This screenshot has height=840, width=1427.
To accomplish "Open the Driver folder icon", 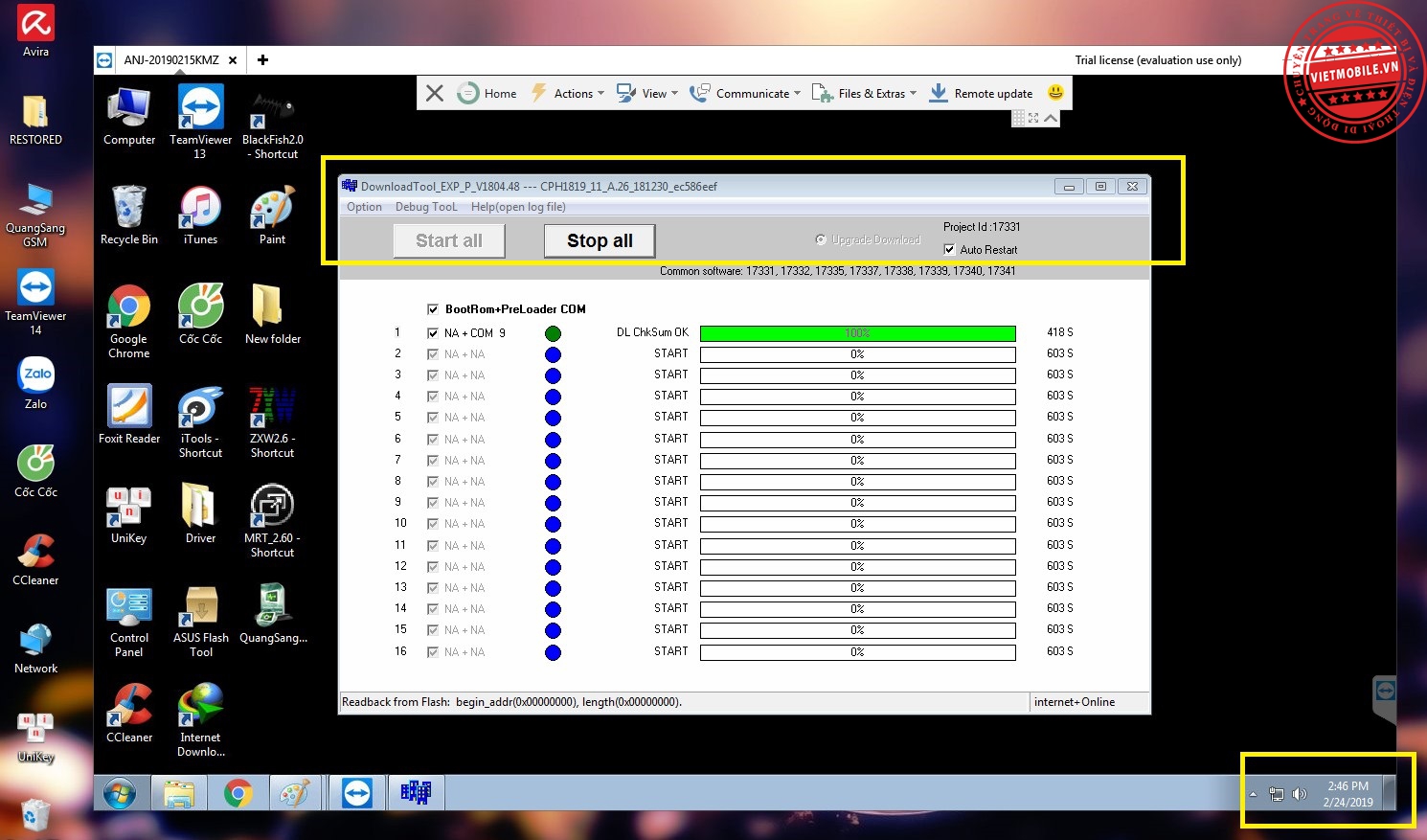I will 200,514.
